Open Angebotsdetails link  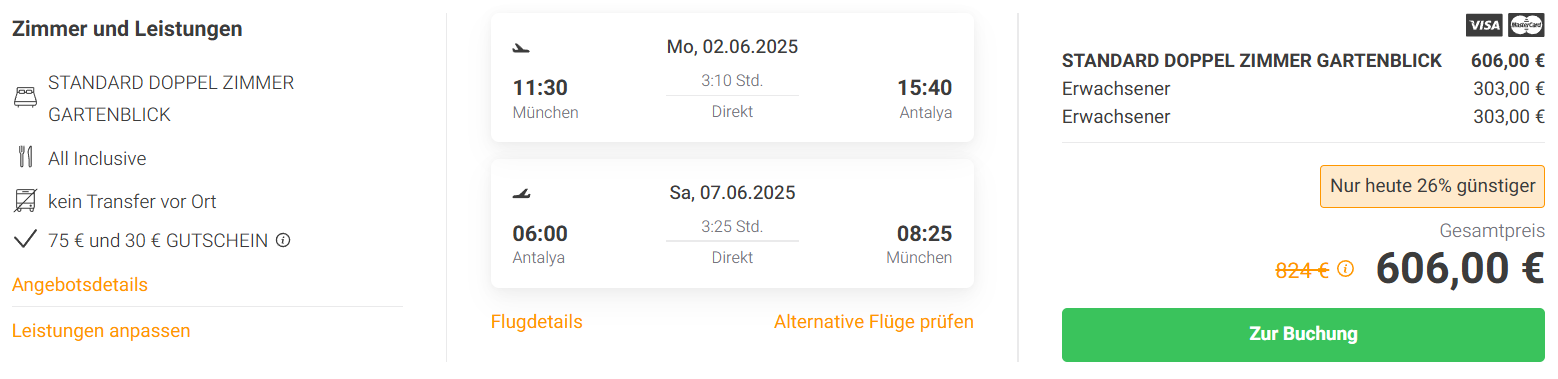tap(80, 285)
